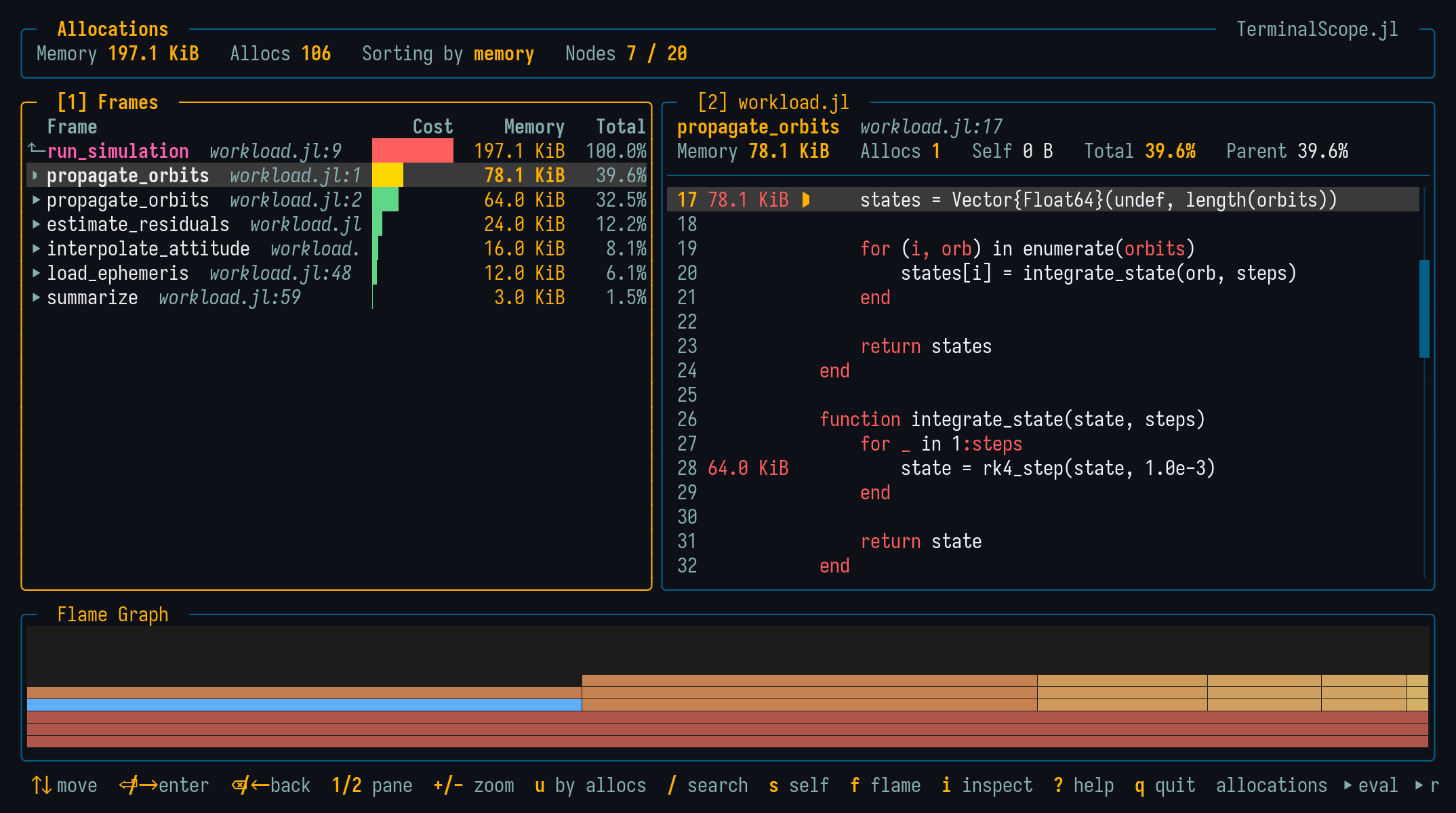1456x813 pixels.
Task: Click the Frame column header
Action: (x=72, y=127)
